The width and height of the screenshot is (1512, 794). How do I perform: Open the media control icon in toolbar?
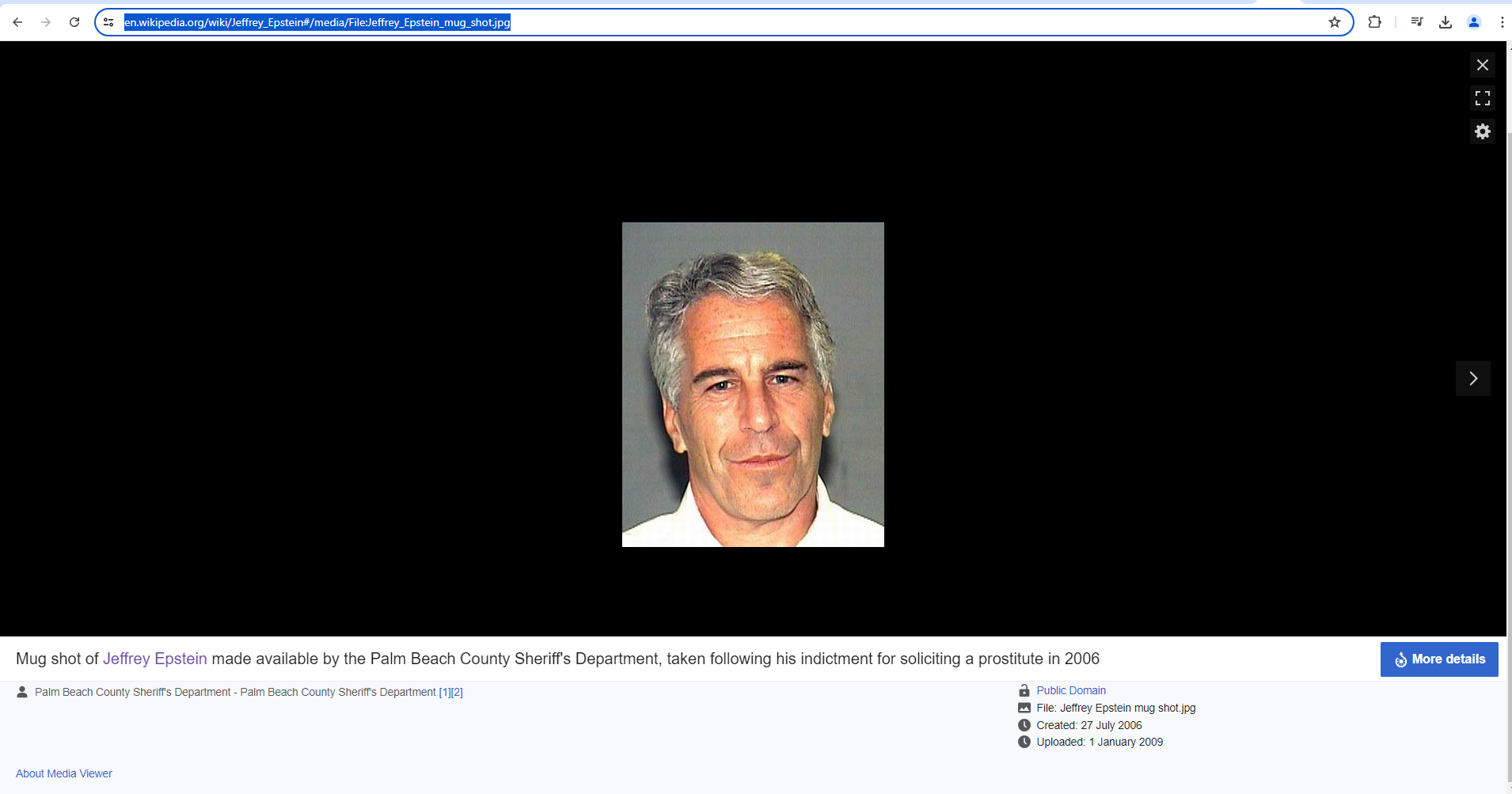1416,22
